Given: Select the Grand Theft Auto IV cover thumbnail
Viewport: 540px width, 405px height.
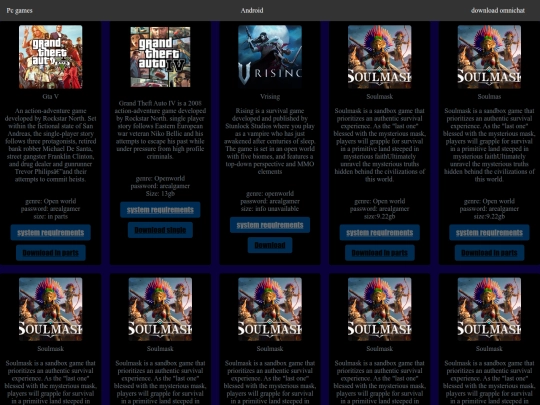Looking at the screenshot, I should click(x=160, y=57).
